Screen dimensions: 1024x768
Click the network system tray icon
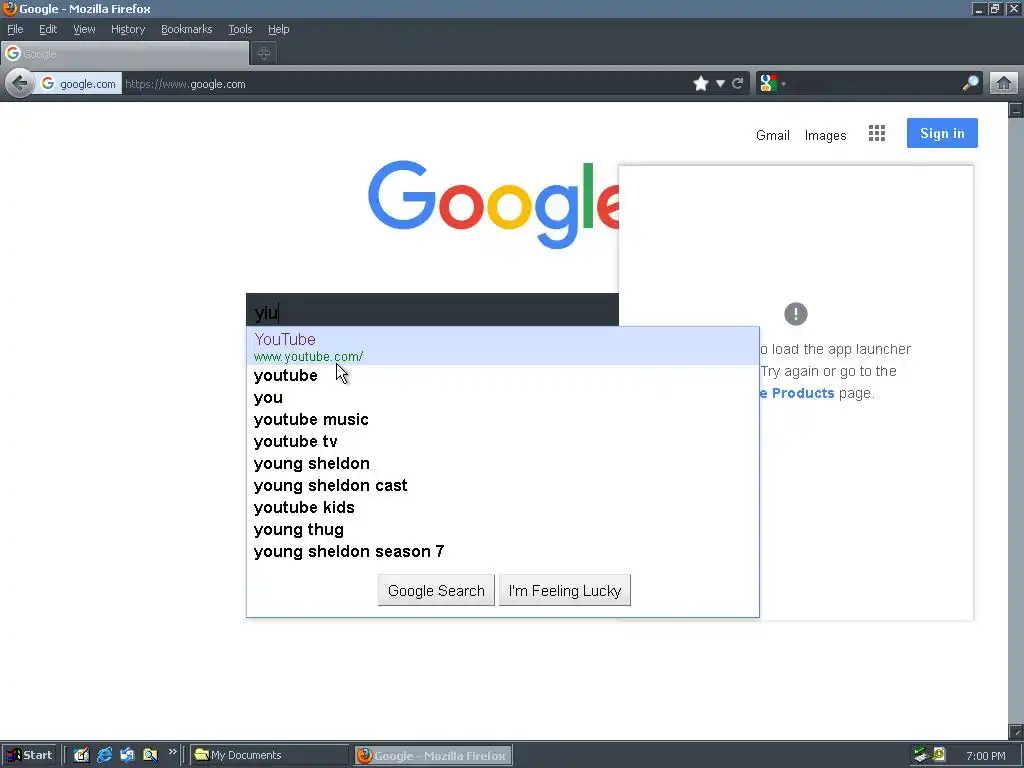(x=921, y=755)
